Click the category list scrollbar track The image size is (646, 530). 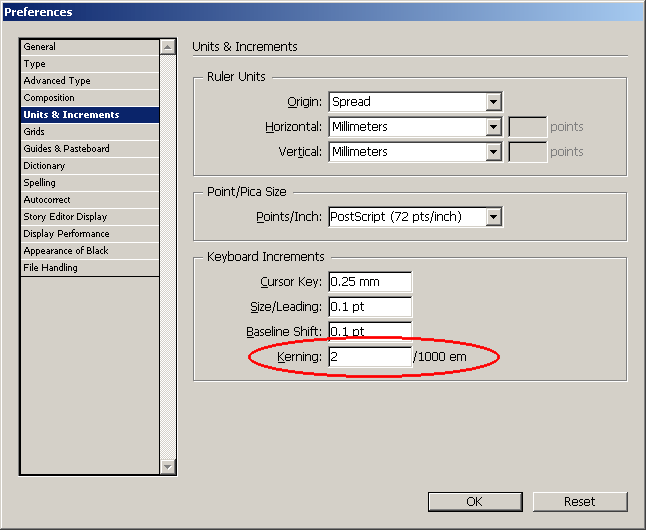pos(168,257)
